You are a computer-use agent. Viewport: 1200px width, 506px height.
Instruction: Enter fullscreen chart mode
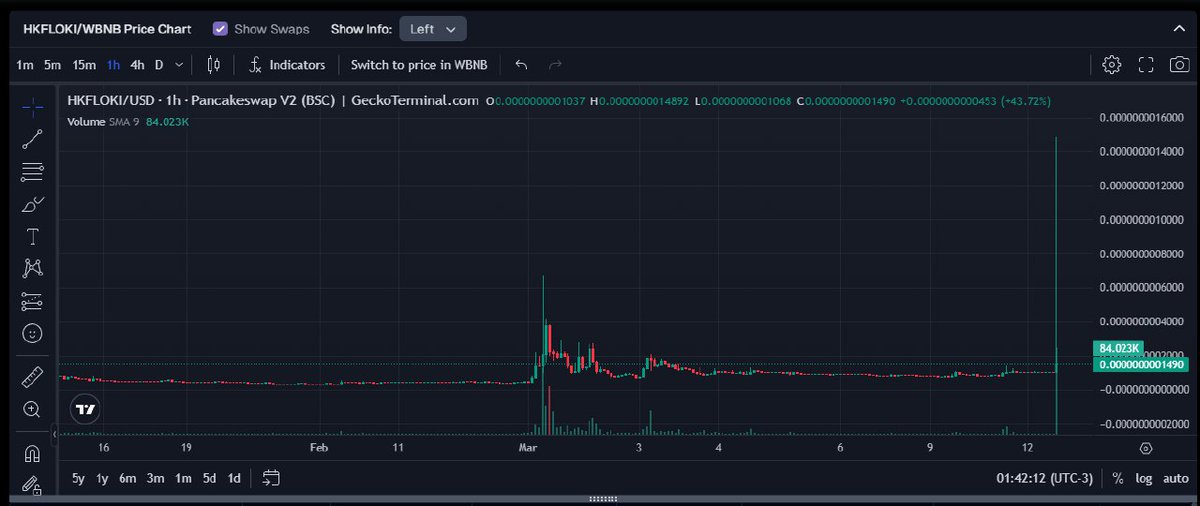click(x=1147, y=65)
